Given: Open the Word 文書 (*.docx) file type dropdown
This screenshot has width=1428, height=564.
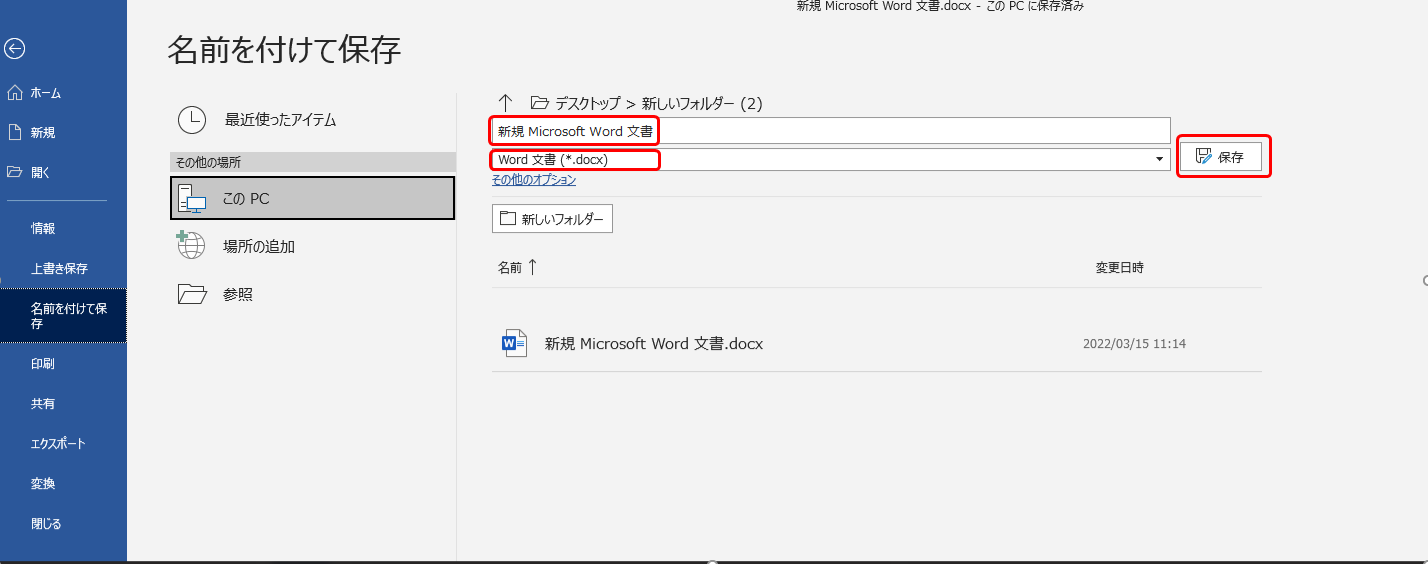Looking at the screenshot, I should [x=830, y=159].
